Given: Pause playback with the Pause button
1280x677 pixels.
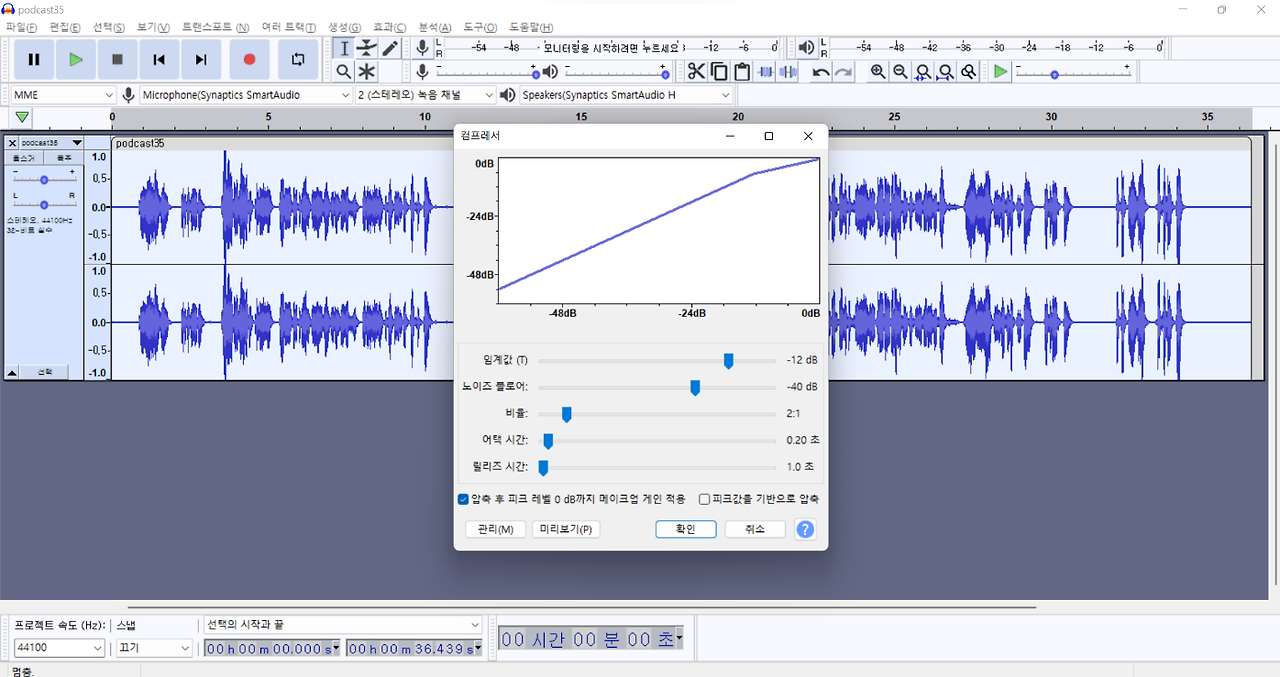Looking at the screenshot, I should (34, 60).
